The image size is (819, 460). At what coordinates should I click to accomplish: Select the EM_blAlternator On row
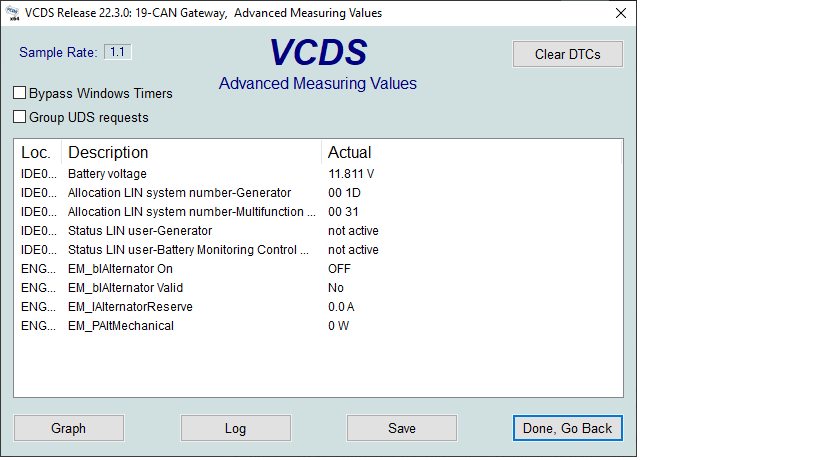pyautogui.click(x=318, y=269)
